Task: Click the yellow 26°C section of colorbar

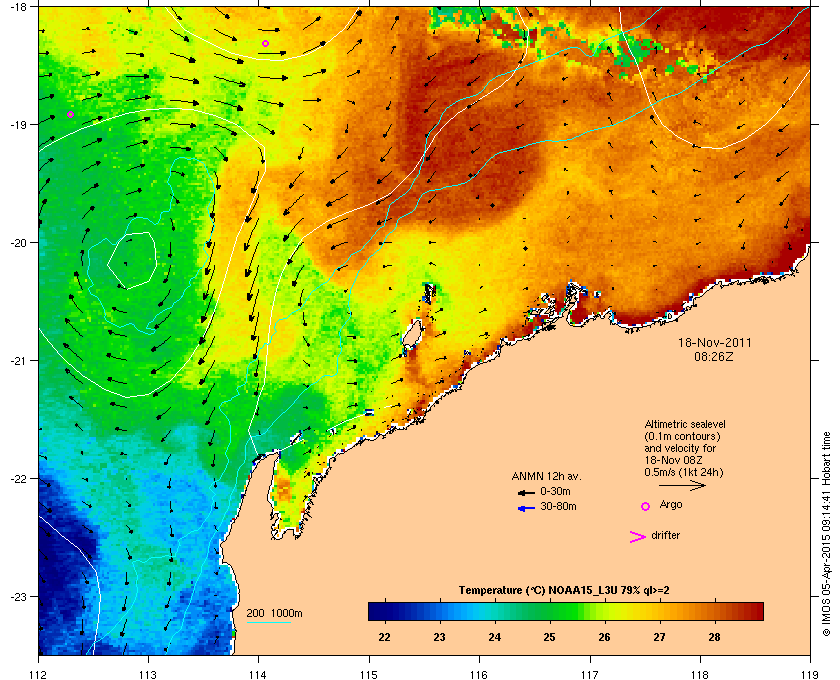Action: pyautogui.click(x=604, y=611)
